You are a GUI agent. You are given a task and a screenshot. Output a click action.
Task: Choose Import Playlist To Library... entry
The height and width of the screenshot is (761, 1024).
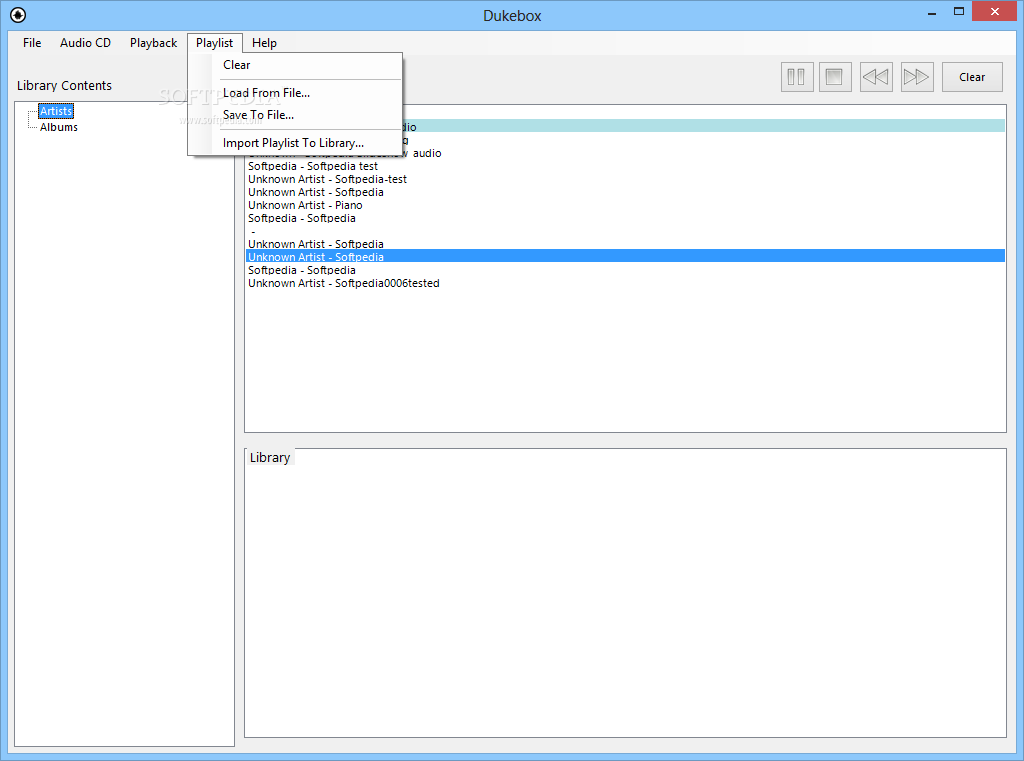(295, 143)
